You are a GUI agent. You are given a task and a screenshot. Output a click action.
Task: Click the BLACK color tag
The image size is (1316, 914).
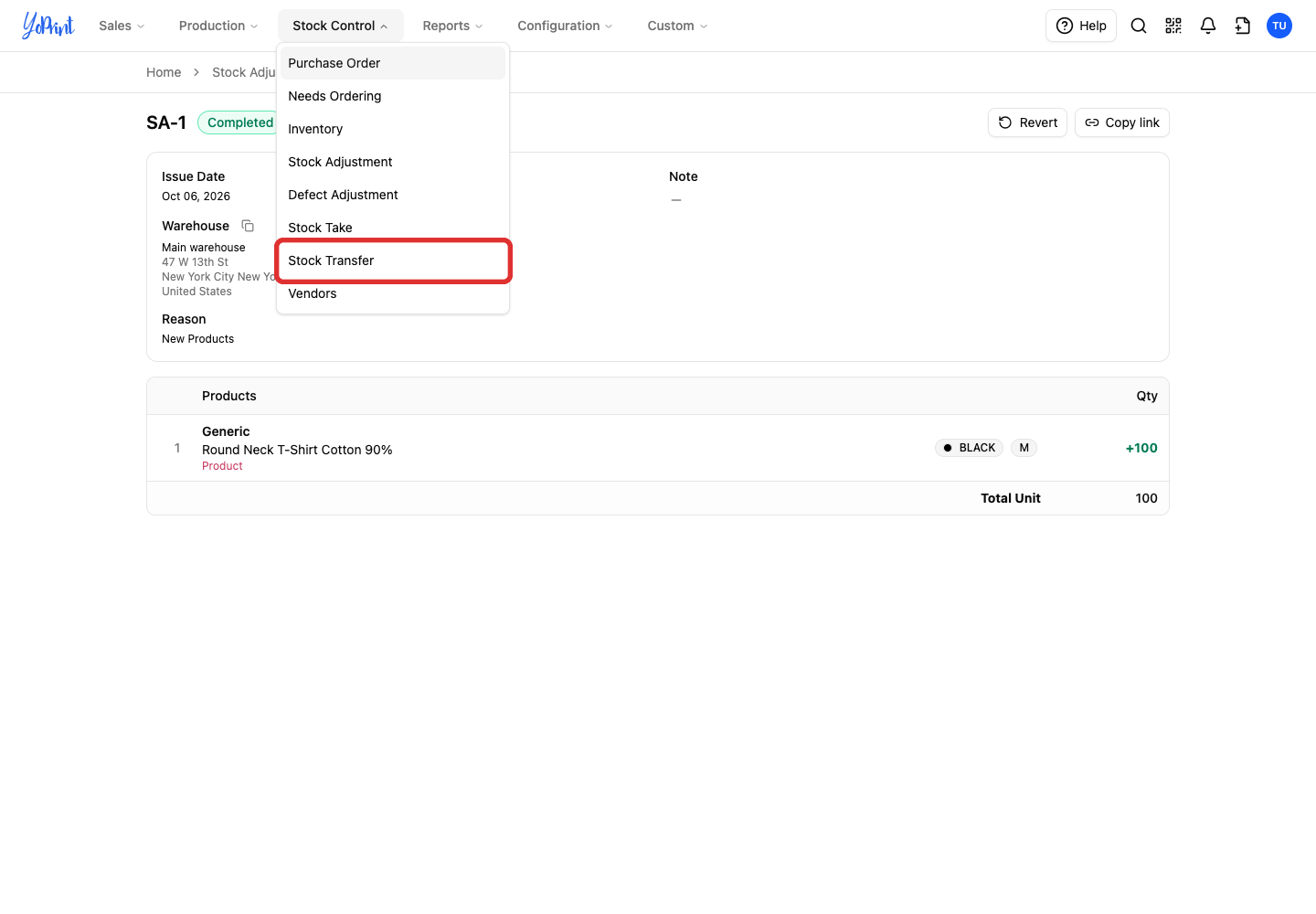click(969, 448)
